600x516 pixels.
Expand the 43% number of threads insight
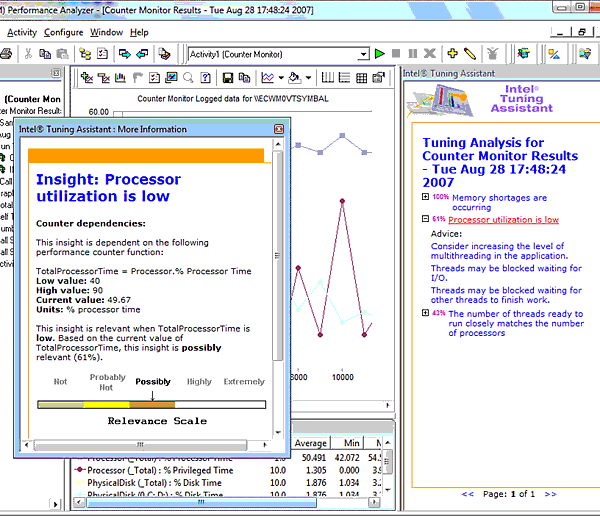click(x=425, y=313)
